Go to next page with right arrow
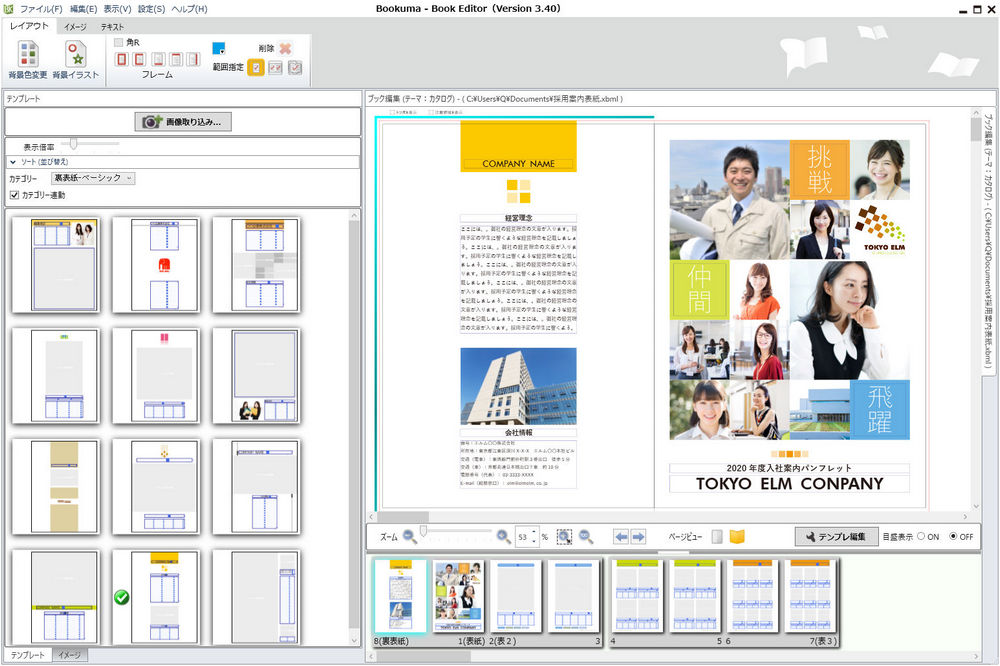The image size is (1000, 666). coord(638,537)
